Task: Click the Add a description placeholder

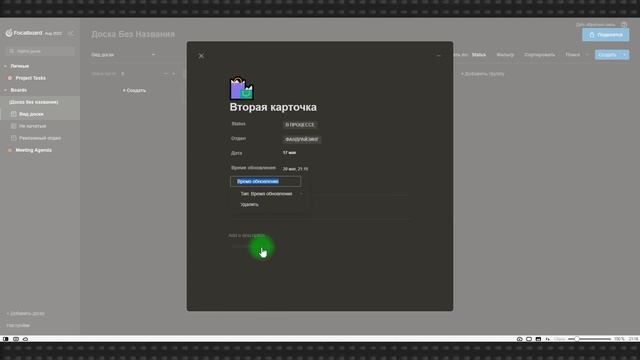Action: 247,236
